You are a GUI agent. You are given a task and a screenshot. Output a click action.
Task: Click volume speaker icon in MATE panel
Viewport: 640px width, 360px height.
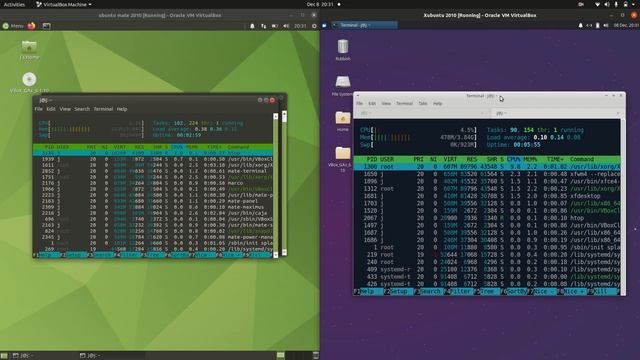[x=286, y=26]
